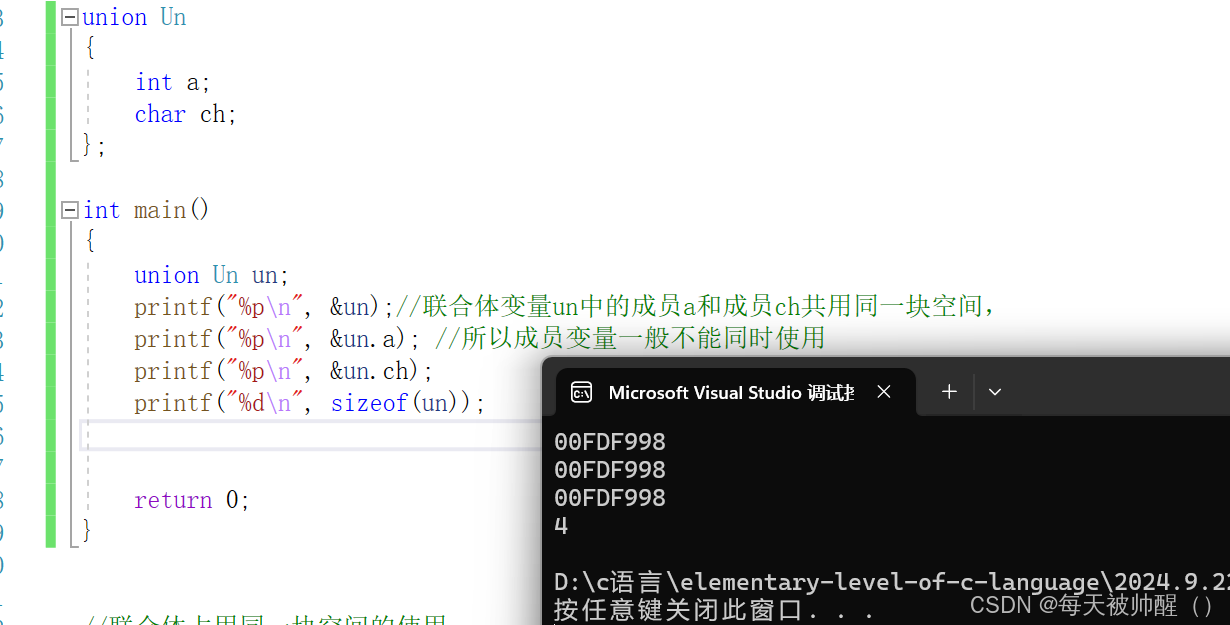Collapse the int main() function block
Image resolution: width=1230 pixels, height=625 pixels.
69,210
